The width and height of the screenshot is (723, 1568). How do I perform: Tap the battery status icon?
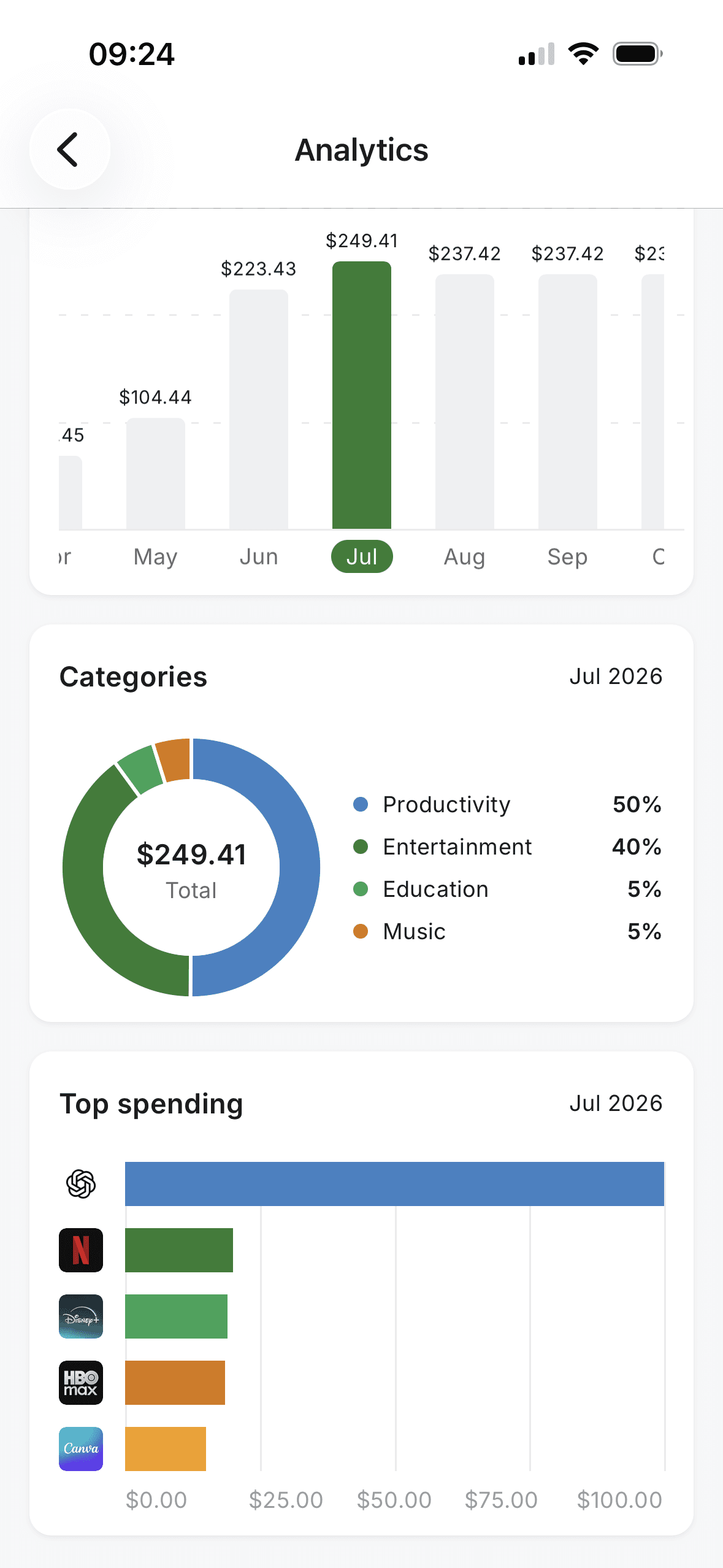pos(638,54)
